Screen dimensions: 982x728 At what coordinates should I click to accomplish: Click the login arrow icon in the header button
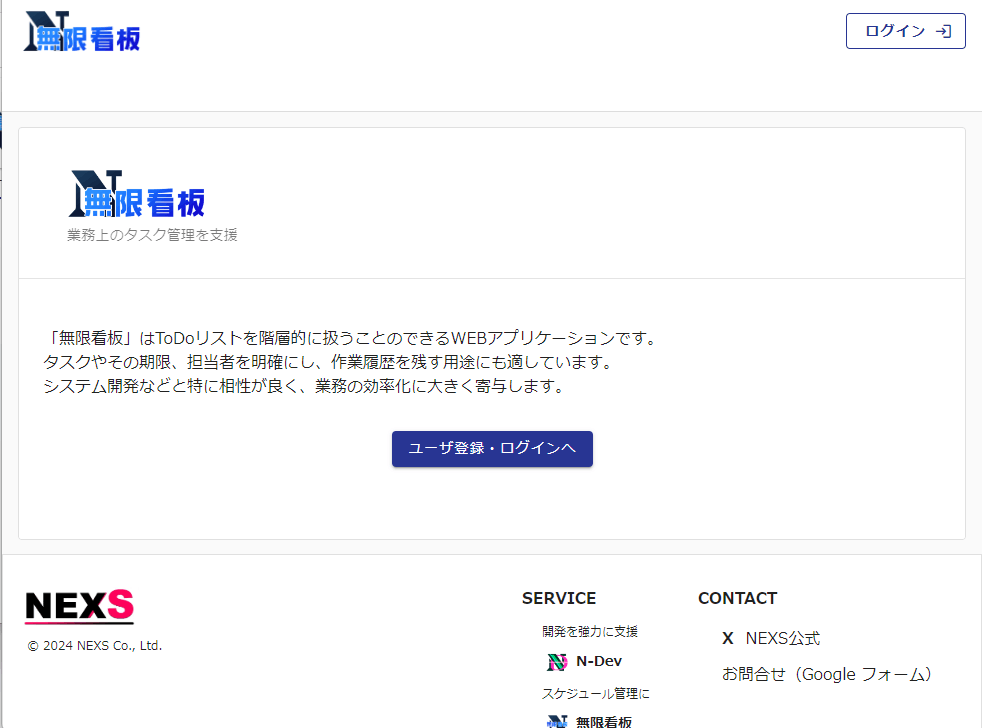[944, 31]
